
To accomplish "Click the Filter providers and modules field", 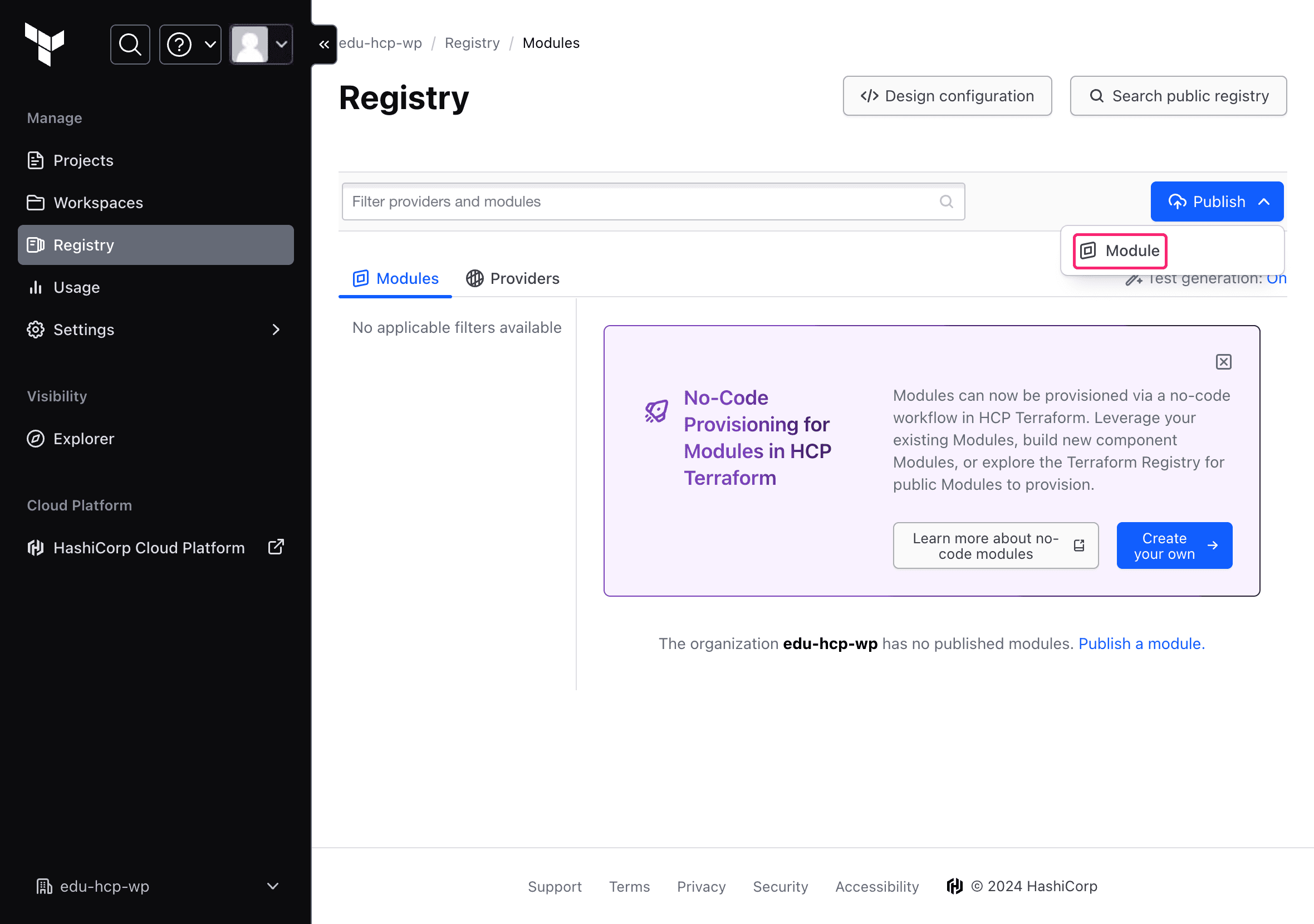I will click(653, 201).
